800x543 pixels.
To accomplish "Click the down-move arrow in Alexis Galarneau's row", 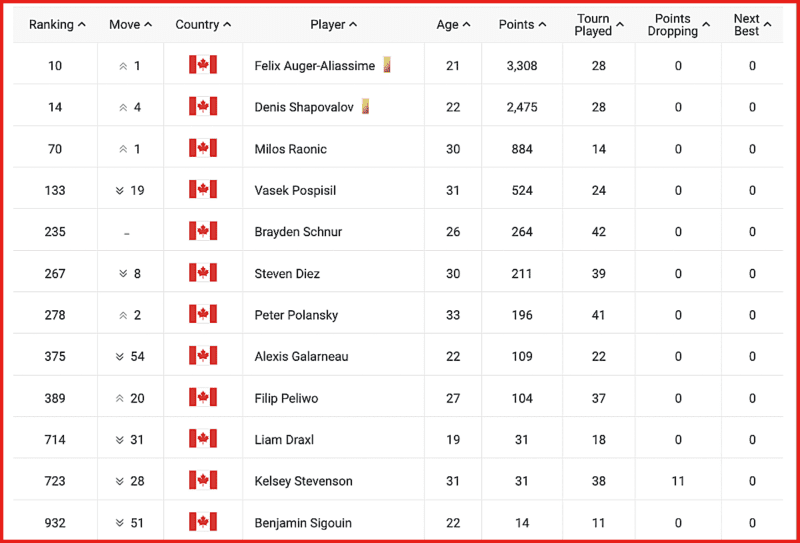I will (120, 356).
